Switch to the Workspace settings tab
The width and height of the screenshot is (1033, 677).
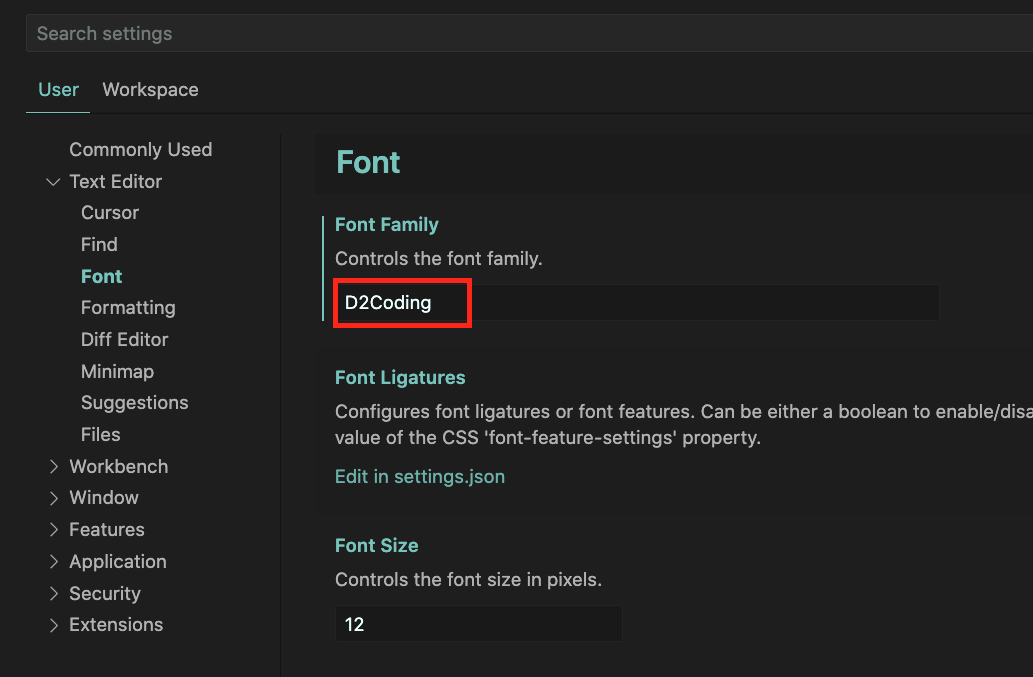click(x=150, y=89)
